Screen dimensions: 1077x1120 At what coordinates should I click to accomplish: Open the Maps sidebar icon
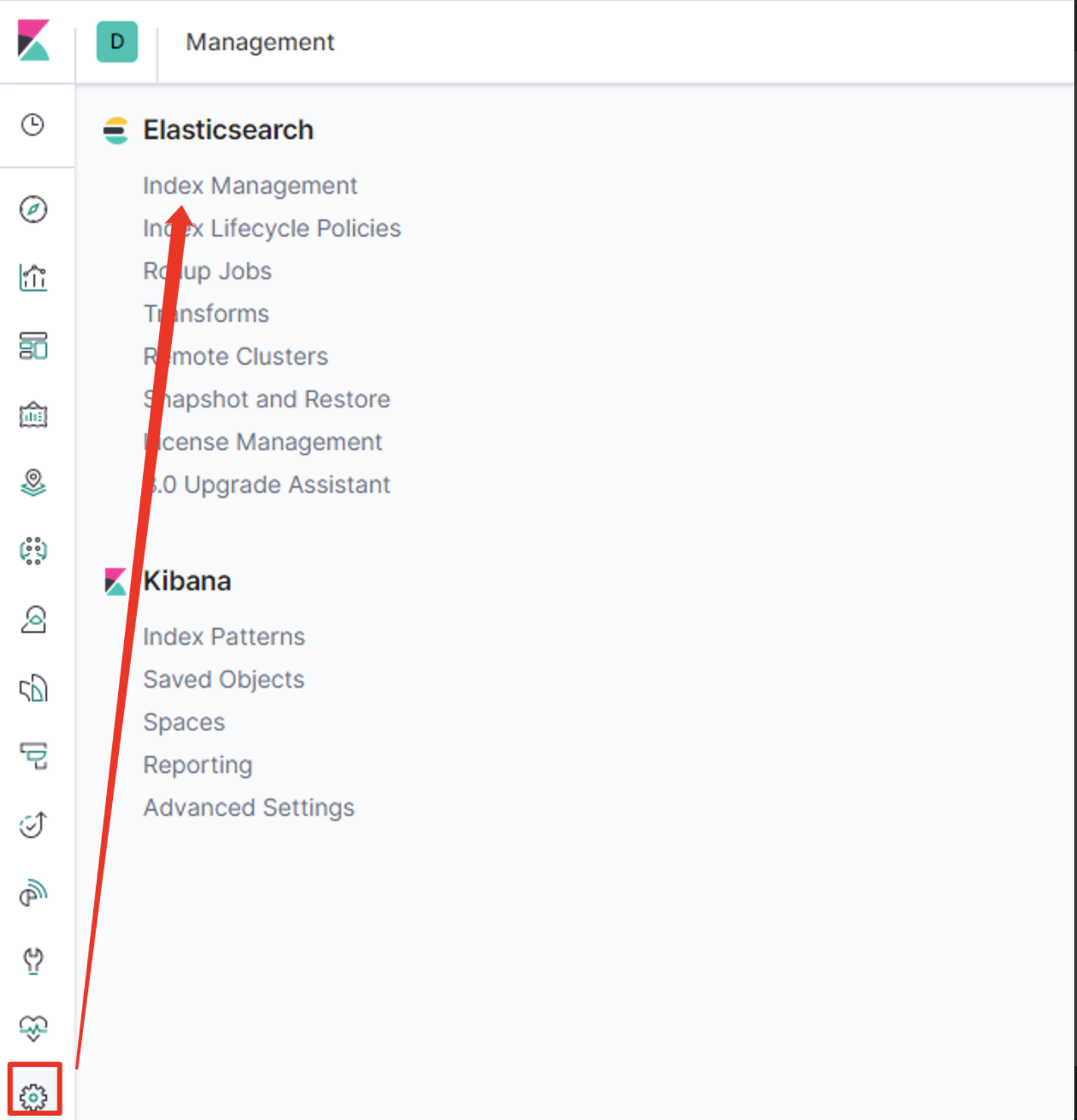33,483
